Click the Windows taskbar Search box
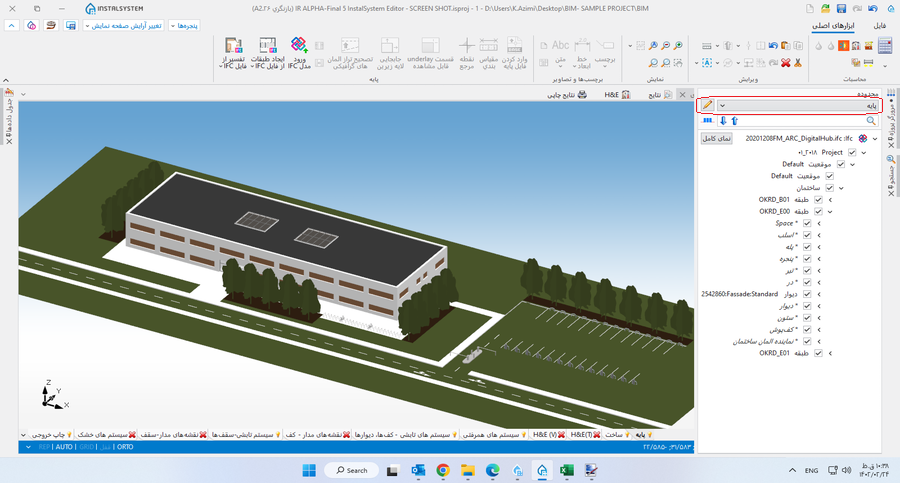The image size is (900, 483). 350,469
